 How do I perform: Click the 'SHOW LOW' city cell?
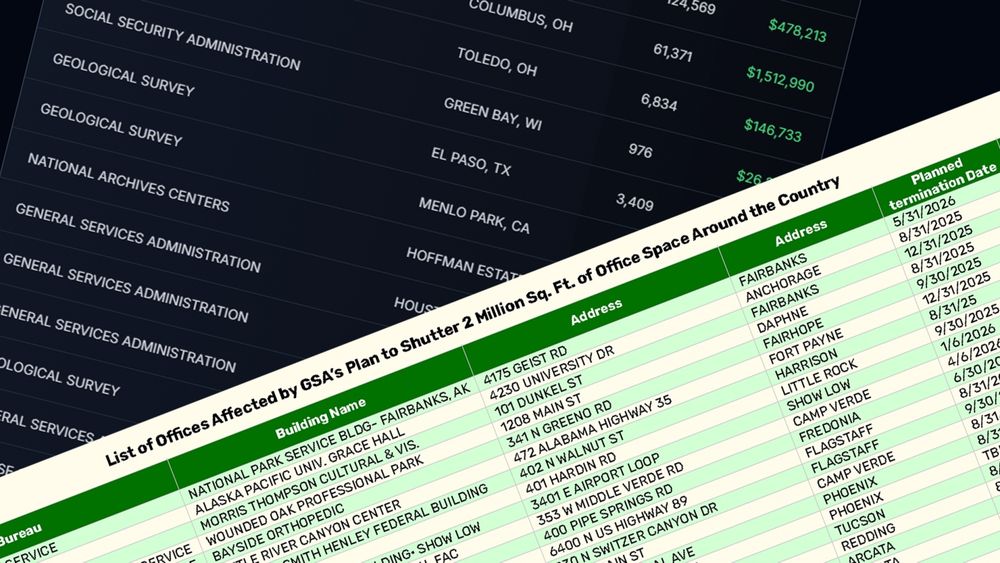coord(818,396)
